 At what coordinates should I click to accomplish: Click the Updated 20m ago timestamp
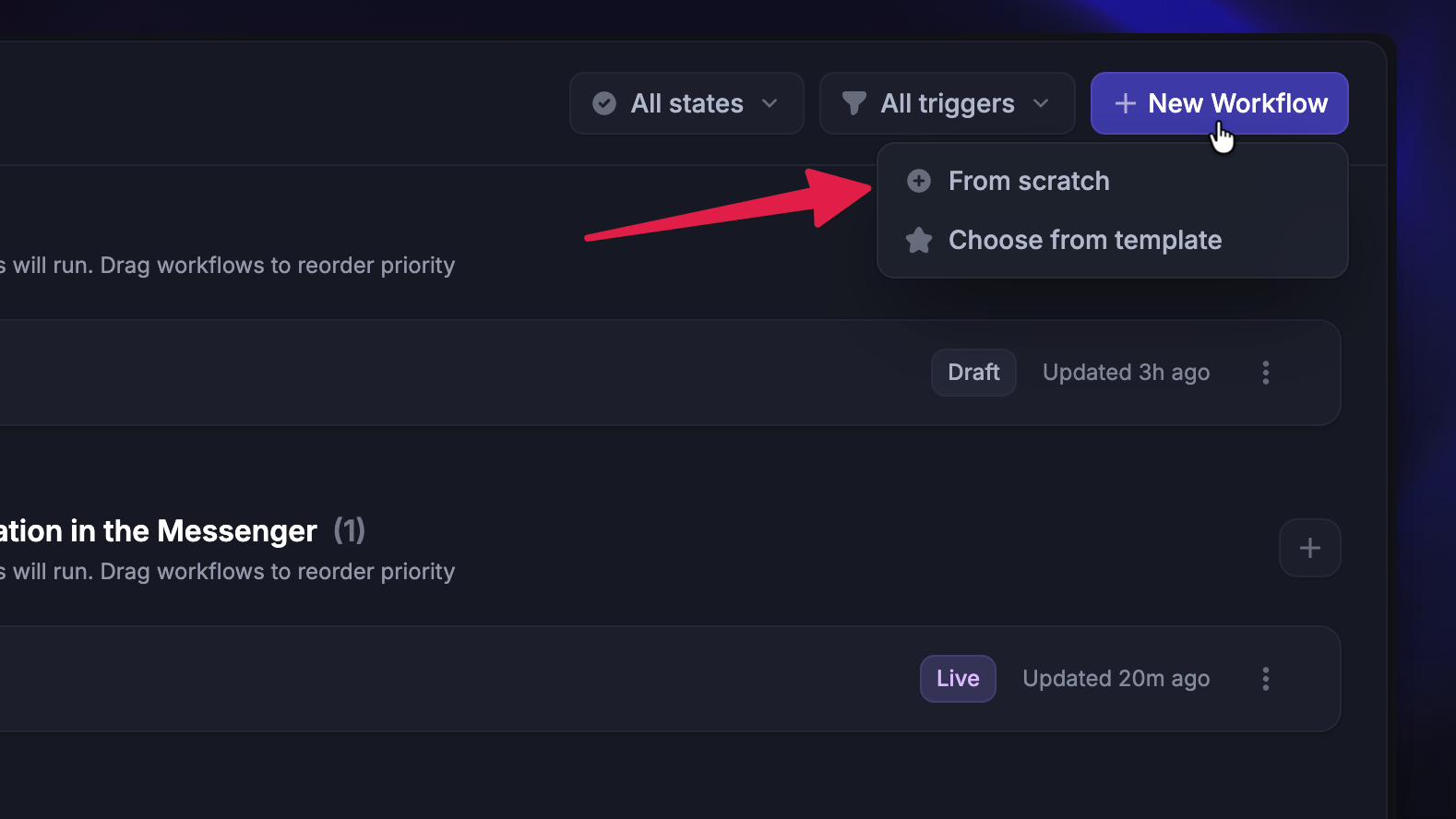coord(1116,679)
